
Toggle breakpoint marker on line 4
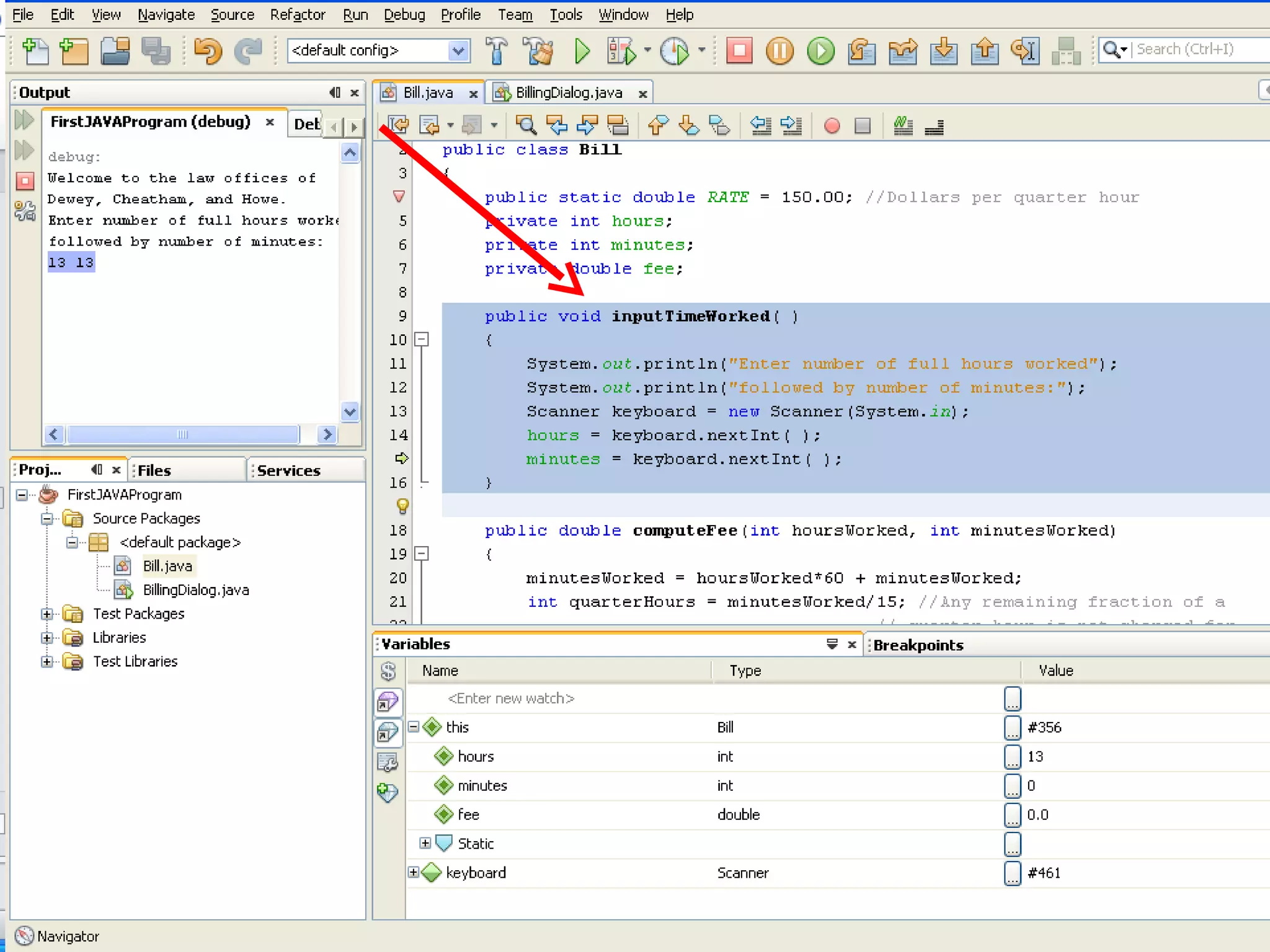pyautogui.click(x=400, y=196)
